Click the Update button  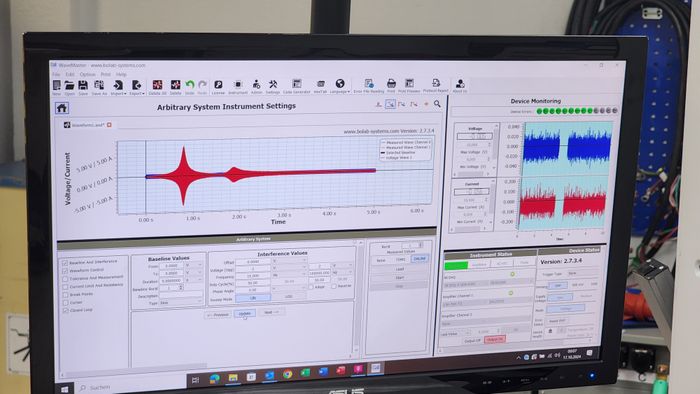pyautogui.click(x=245, y=314)
